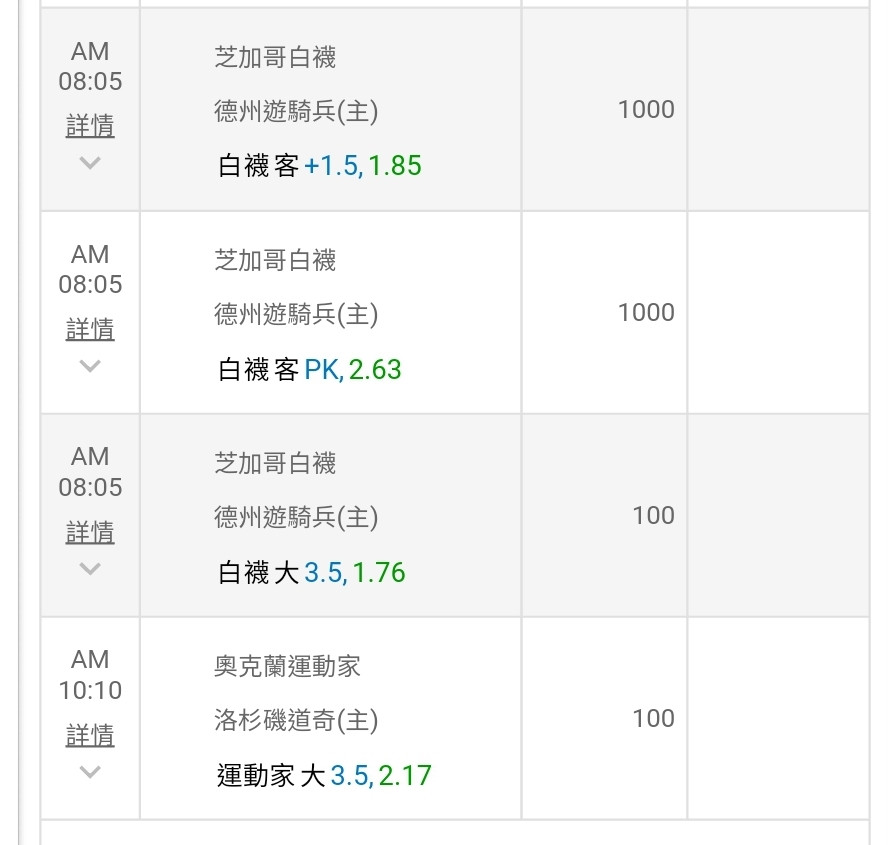
Task: Click the AM 10:10 time cell
Action: pos(90,675)
